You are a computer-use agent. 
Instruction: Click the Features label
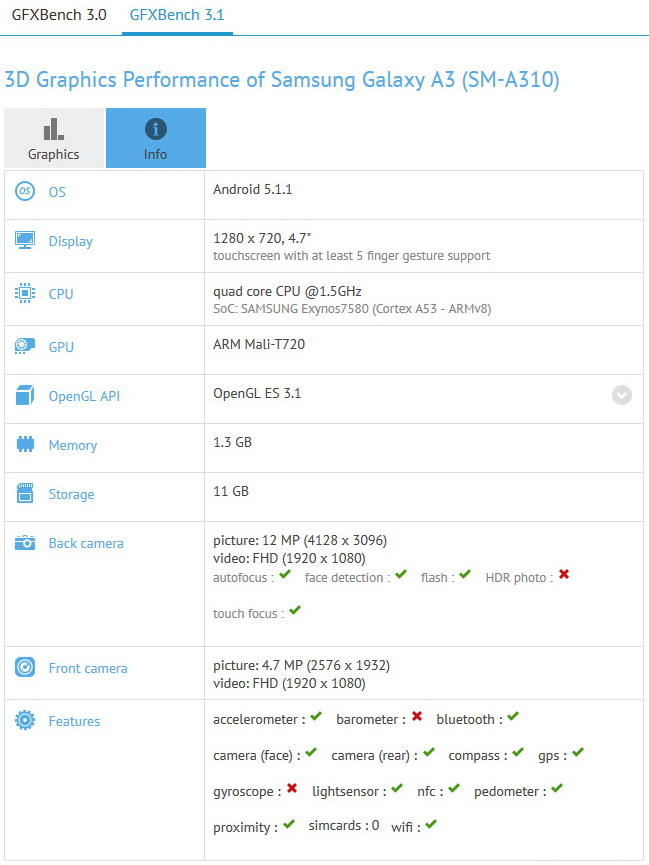pyautogui.click(x=75, y=721)
